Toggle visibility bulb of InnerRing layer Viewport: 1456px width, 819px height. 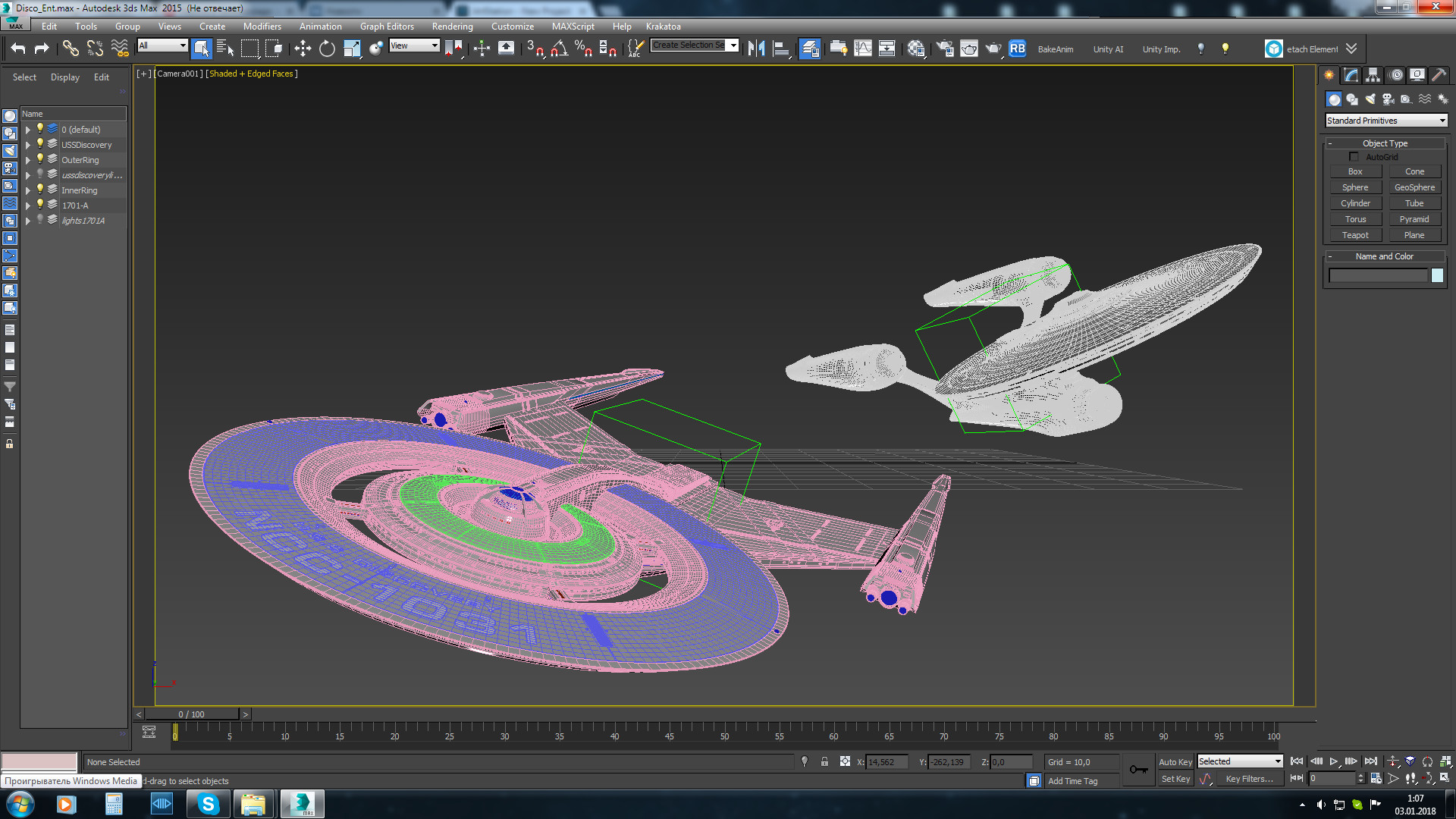40,190
